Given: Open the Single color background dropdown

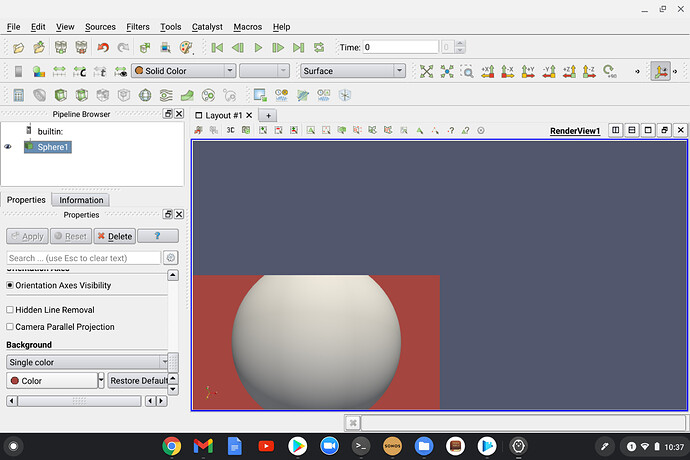Looking at the screenshot, I should (87, 362).
